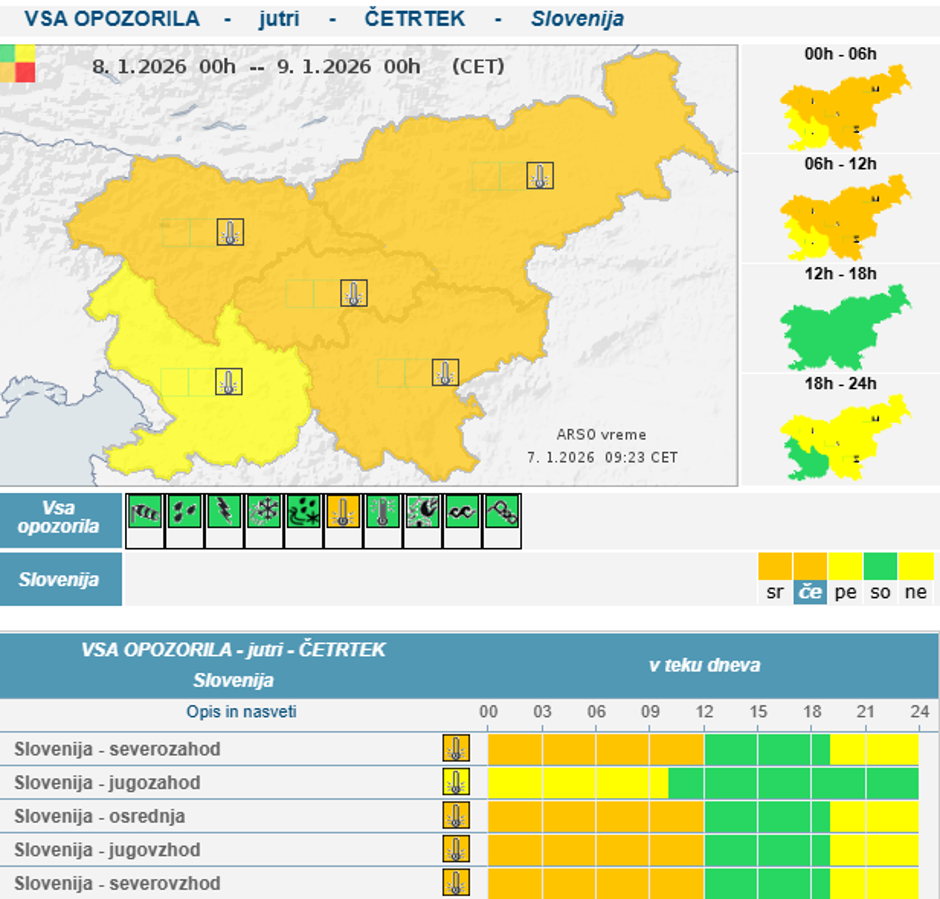Switch to the pe (Friday) day tab
The image size is (940, 899).
[x=844, y=590]
